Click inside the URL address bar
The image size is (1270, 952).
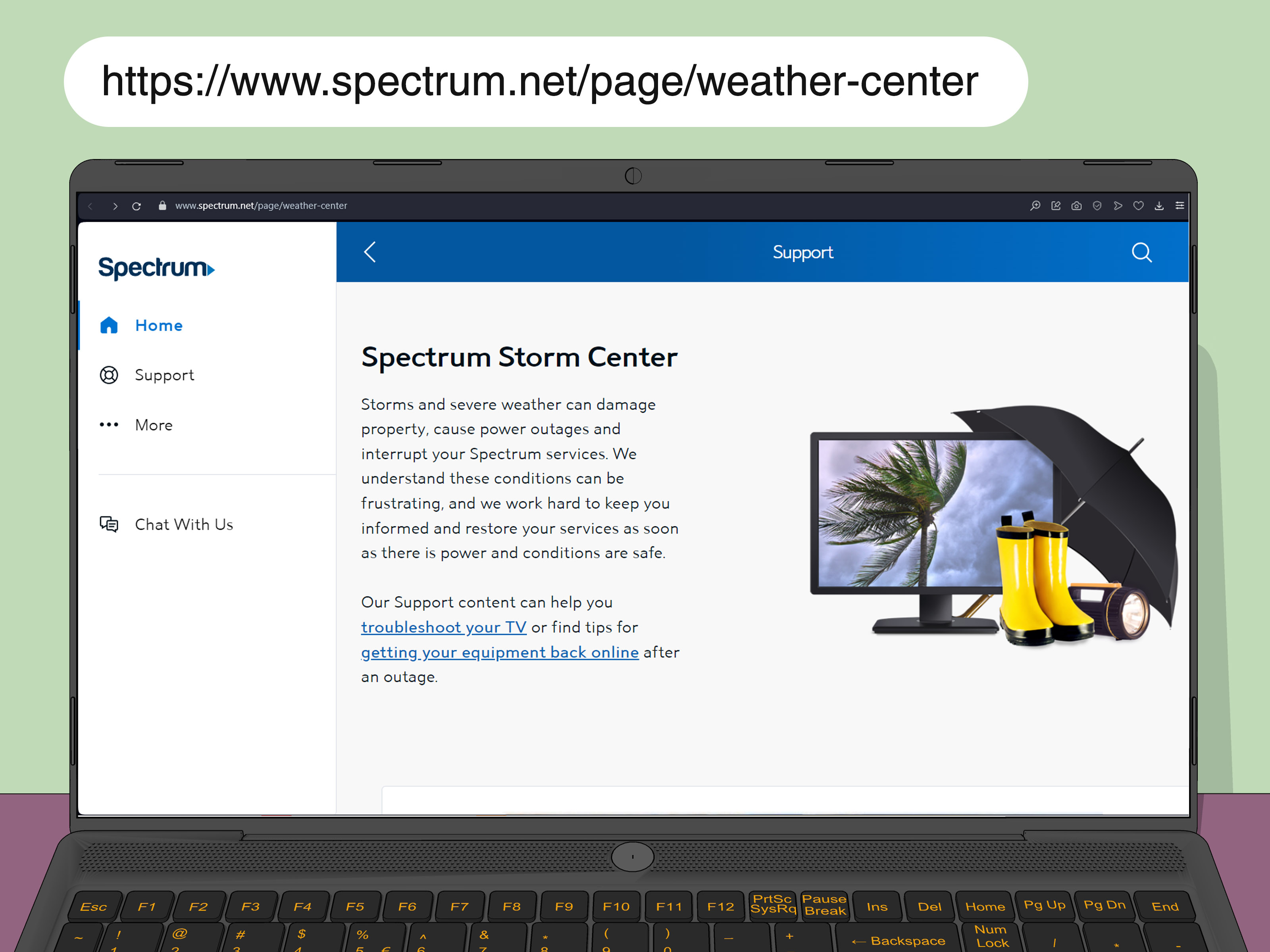[261, 205]
